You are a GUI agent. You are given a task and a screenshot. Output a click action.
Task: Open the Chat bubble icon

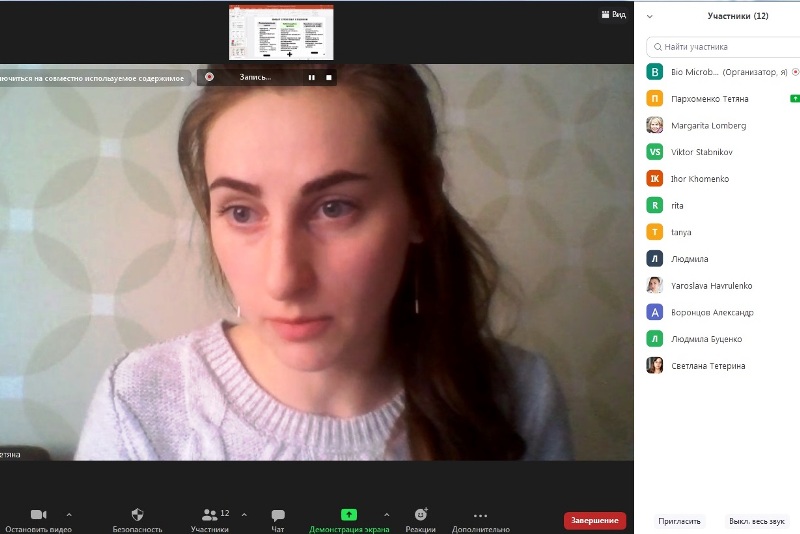coord(278,515)
